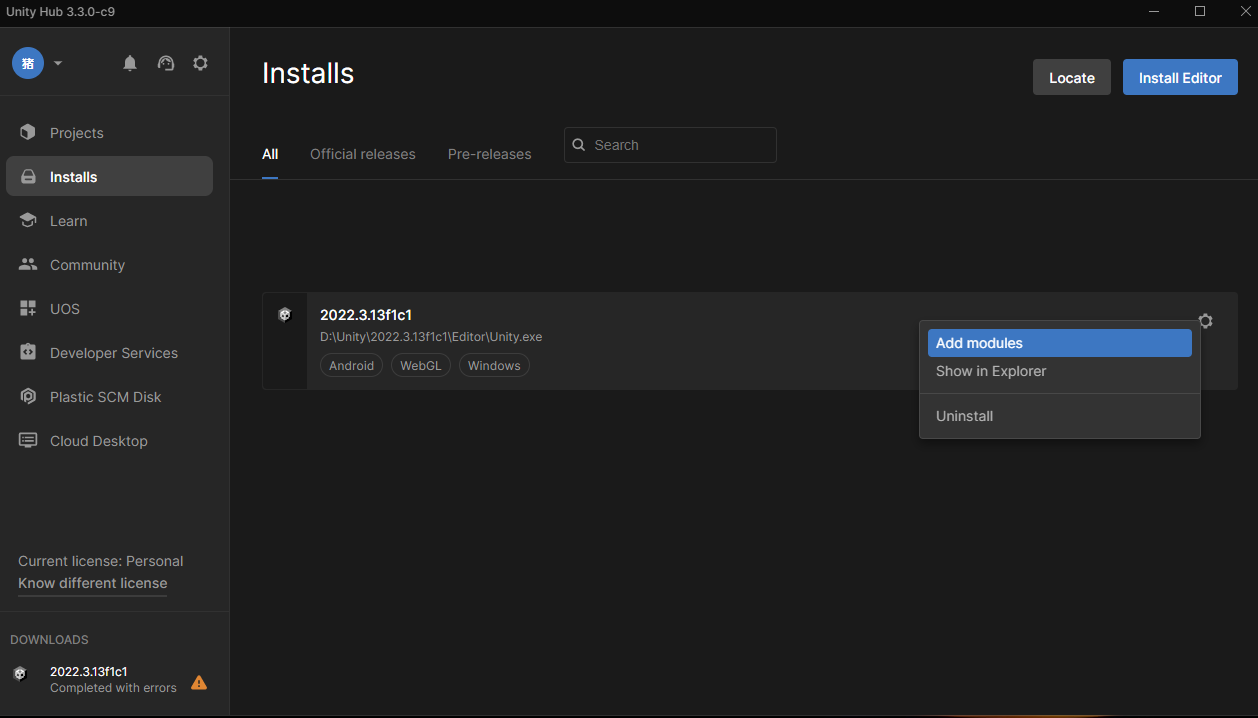Viewport: 1258px width, 718px height.
Task: Click the Install Editor button
Action: pos(1180,77)
